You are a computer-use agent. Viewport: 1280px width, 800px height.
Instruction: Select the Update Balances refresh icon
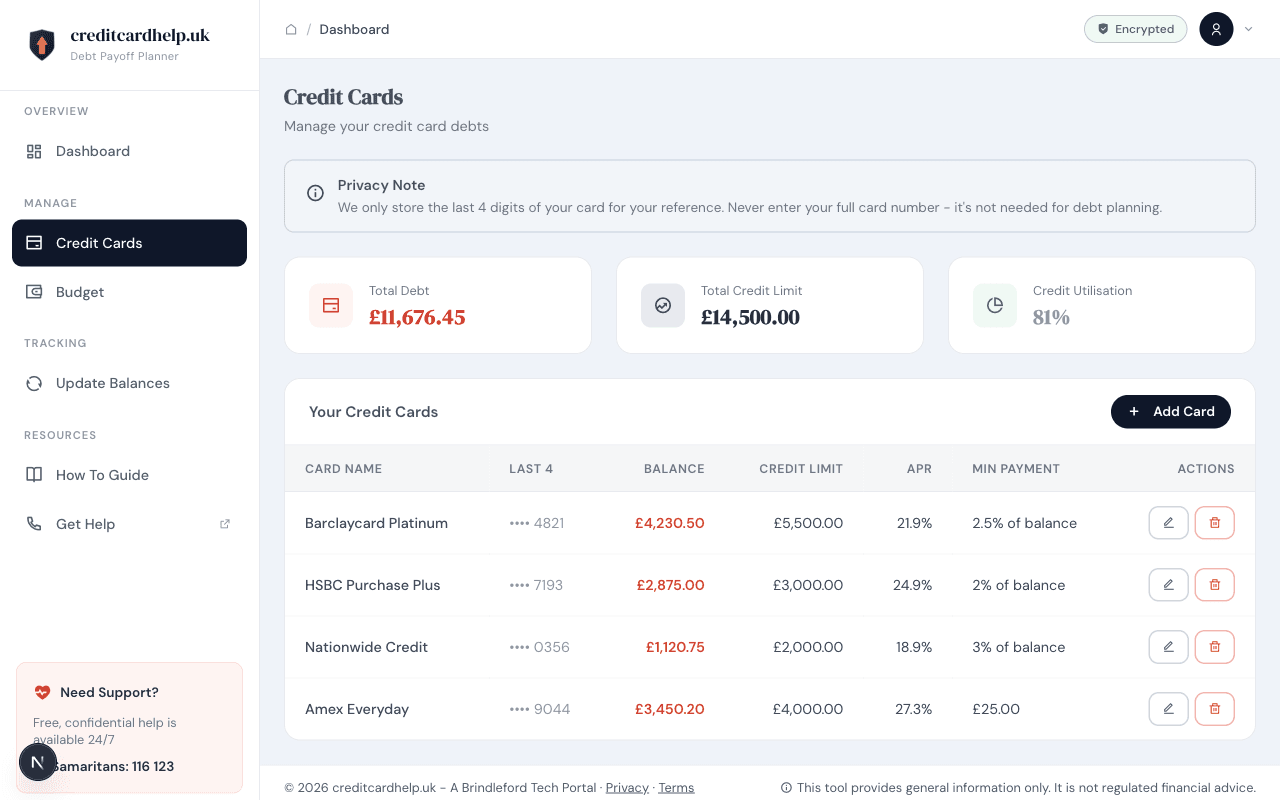point(34,383)
